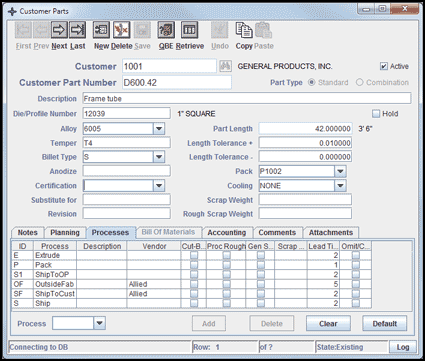The height and width of the screenshot is (361, 425).
Task: Click the Clear button
Action: click(328, 323)
